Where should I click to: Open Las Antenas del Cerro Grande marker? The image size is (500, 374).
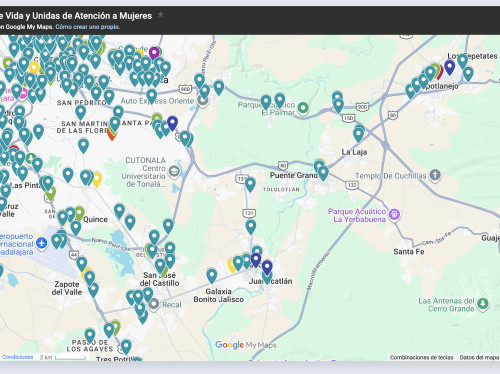(483, 304)
